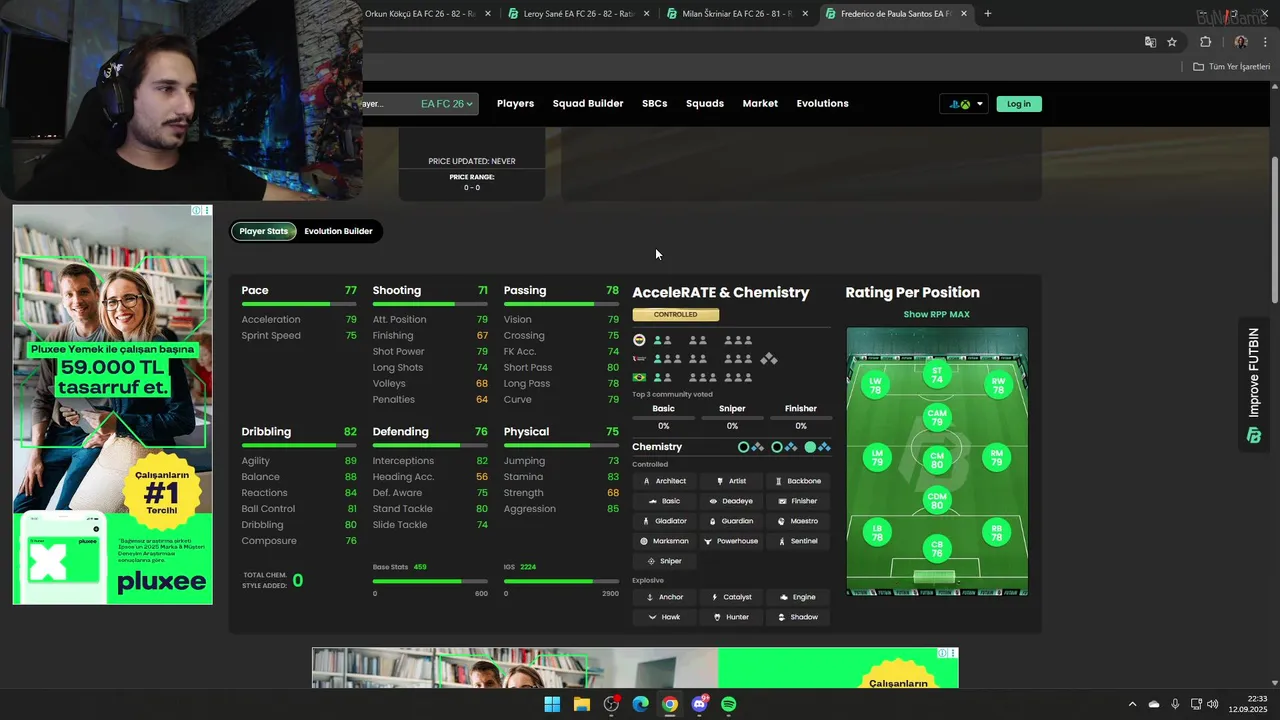Select the Shadow chemistry style

click(798, 617)
